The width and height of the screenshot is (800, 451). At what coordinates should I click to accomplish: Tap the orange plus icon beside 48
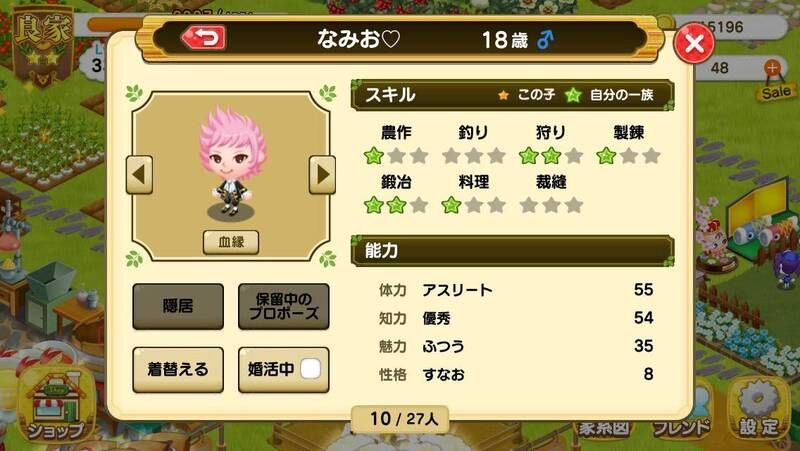pos(772,67)
